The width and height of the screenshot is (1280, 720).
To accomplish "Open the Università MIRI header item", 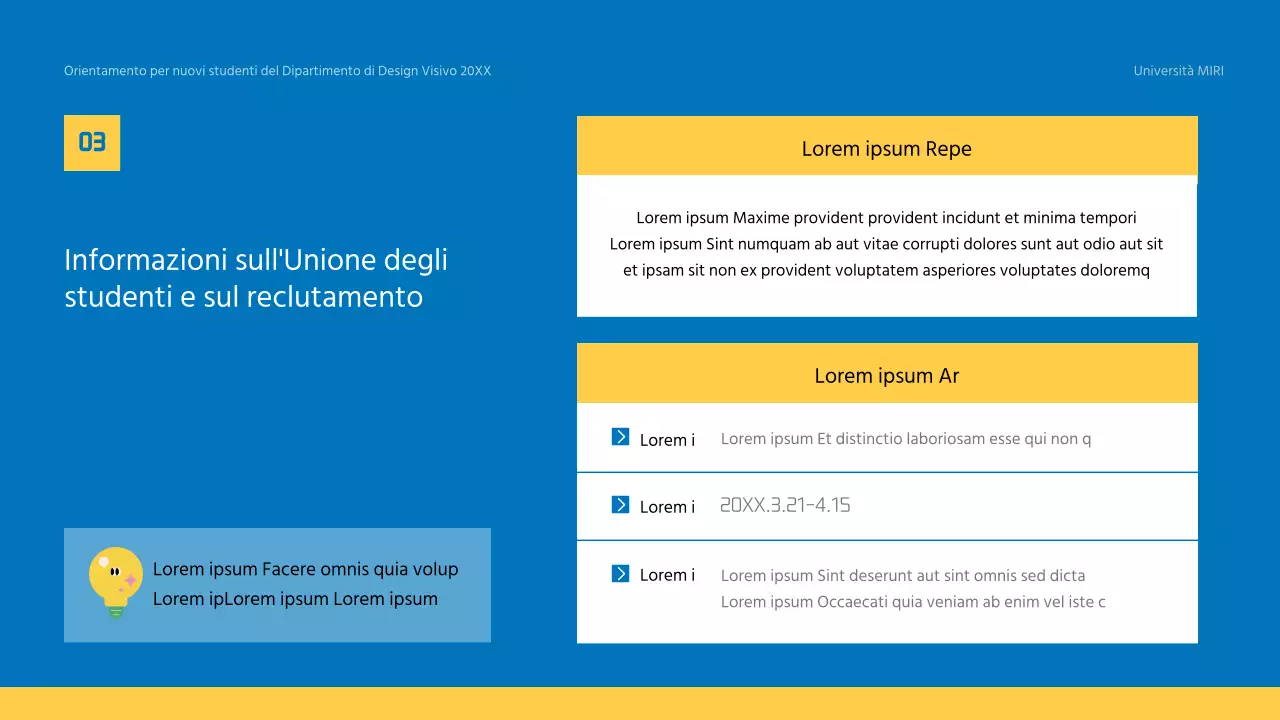I will [1178, 70].
